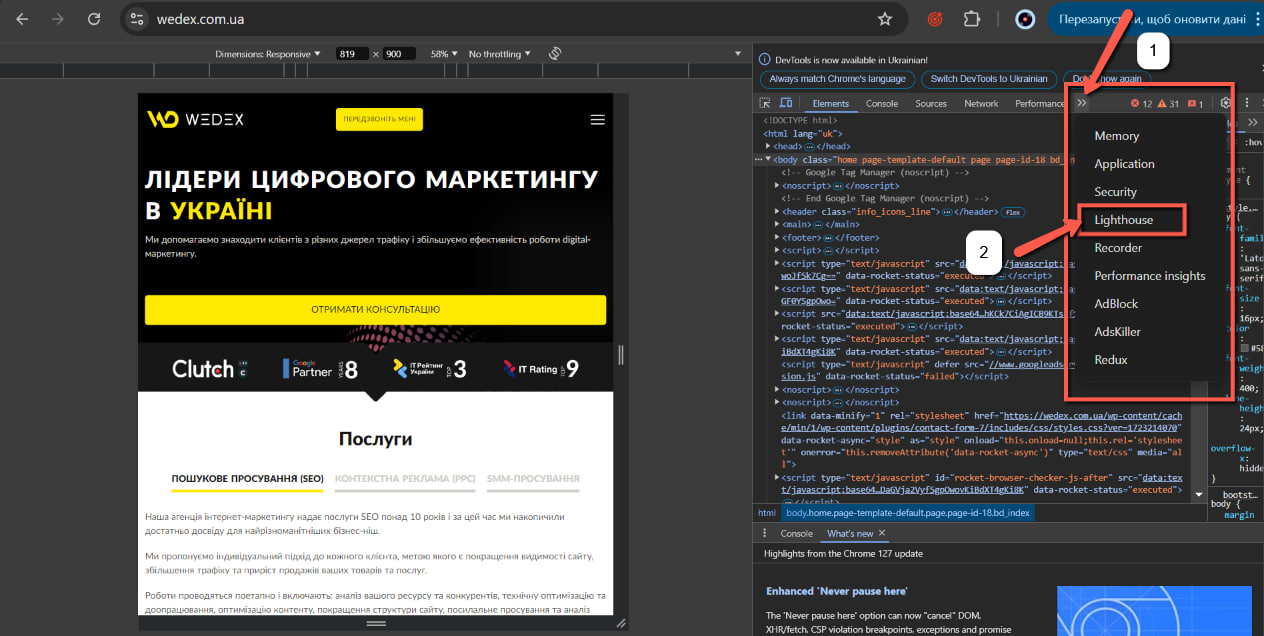Click the IT Rating 9 badge
Image resolution: width=1264 pixels, height=636 pixels.
click(541, 368)
